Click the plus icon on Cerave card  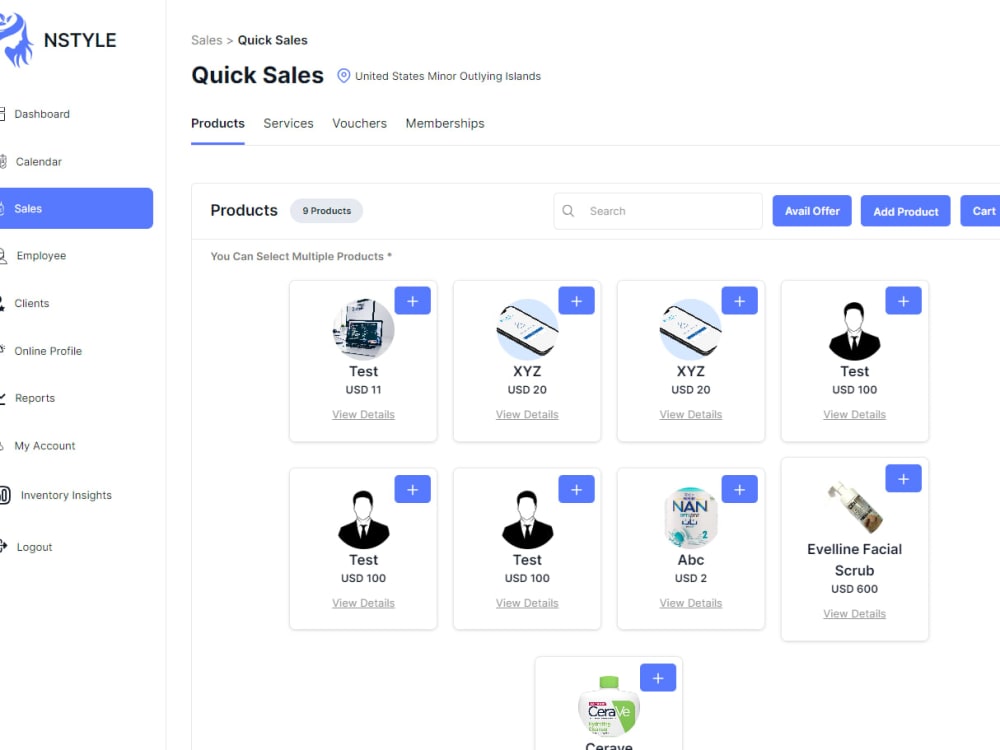click(x=658, y=678)
